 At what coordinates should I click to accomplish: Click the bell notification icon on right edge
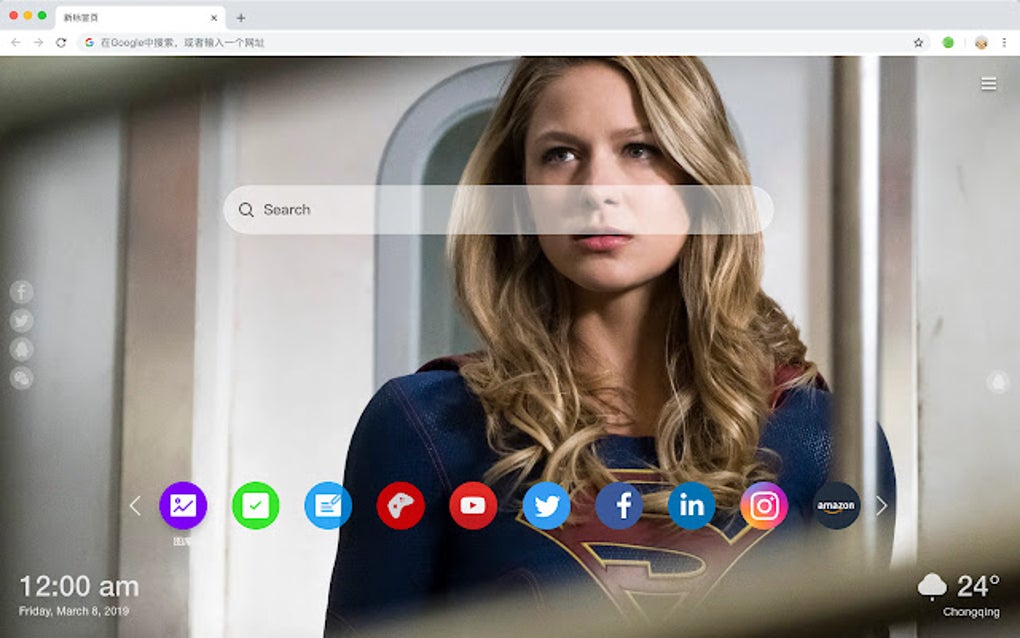pyautogui.click(x=998, y=382)
